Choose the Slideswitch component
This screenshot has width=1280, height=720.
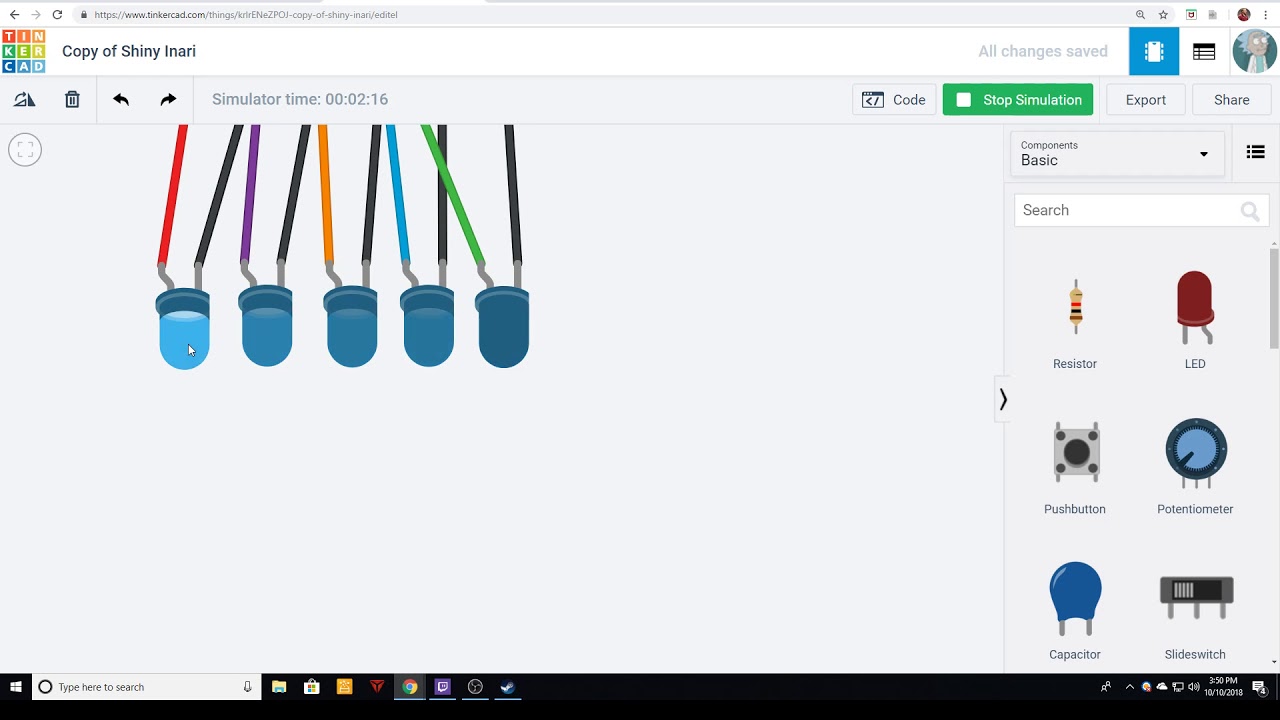click(1195, 612)
